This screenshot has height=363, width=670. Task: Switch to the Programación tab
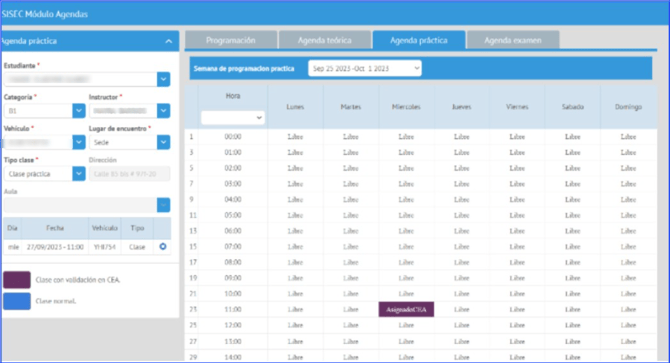click(x=231, y=40)
